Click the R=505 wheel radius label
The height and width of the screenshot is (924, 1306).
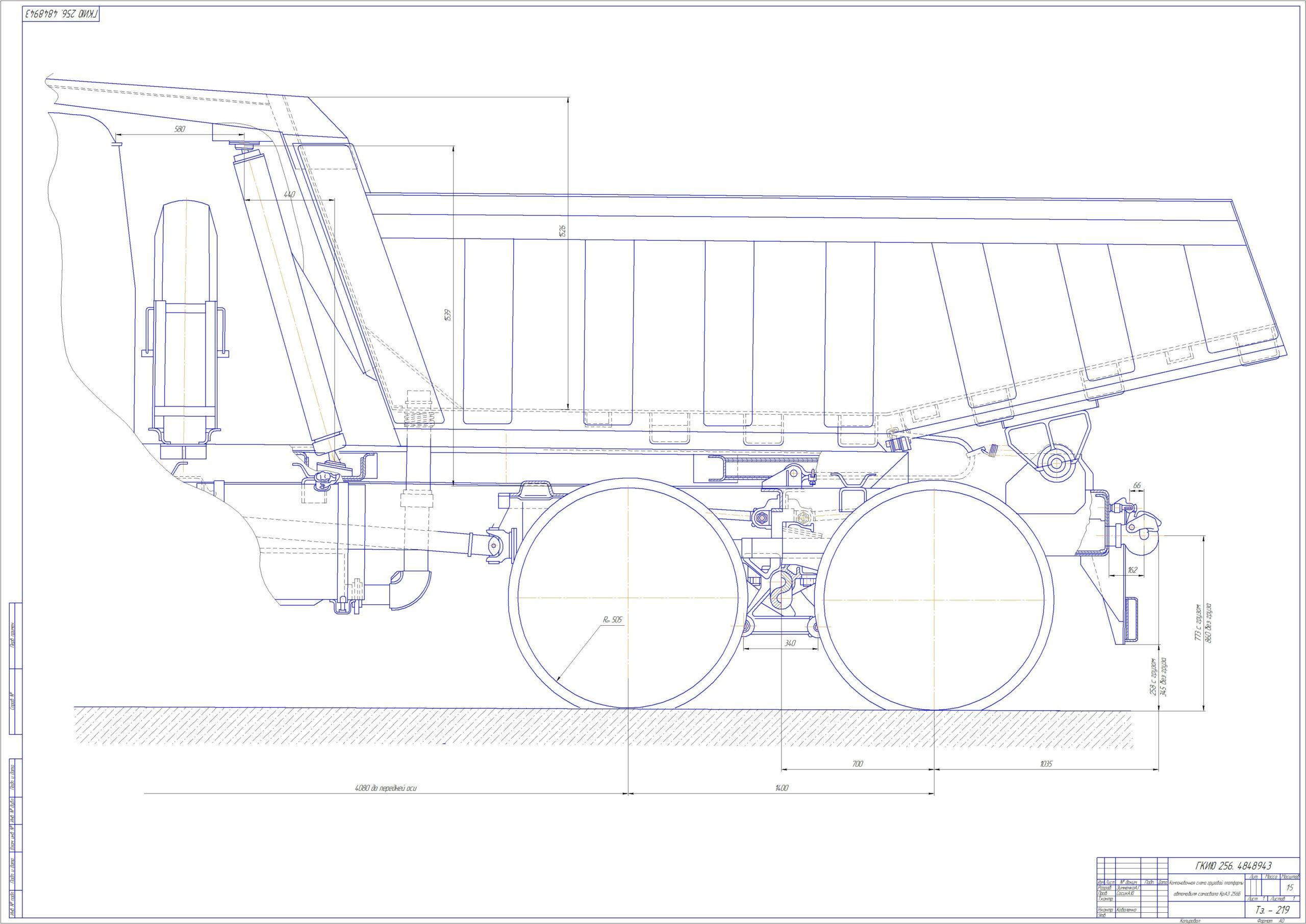(x=612, y=621)
